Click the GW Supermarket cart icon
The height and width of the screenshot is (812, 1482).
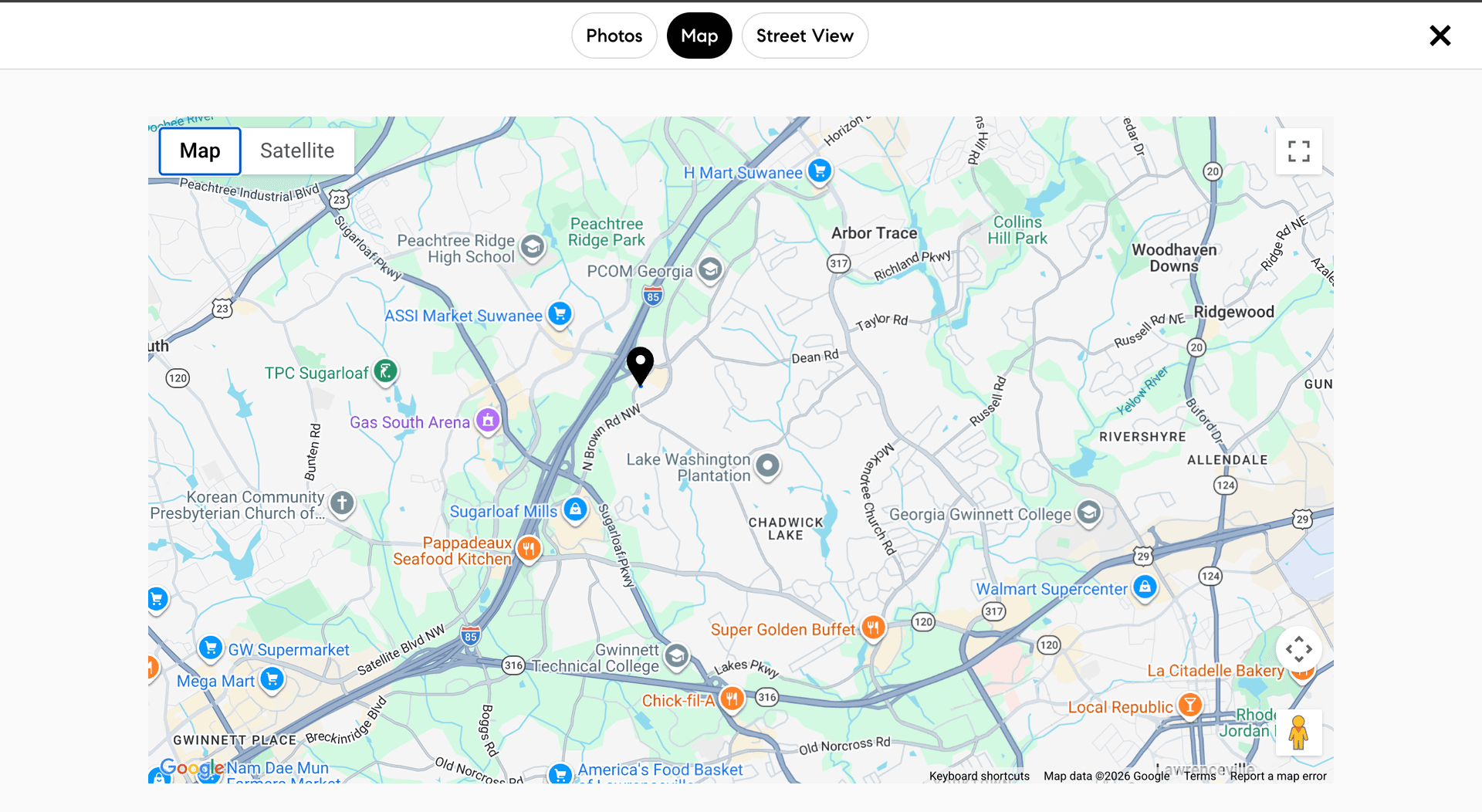[x=210, y=648]
